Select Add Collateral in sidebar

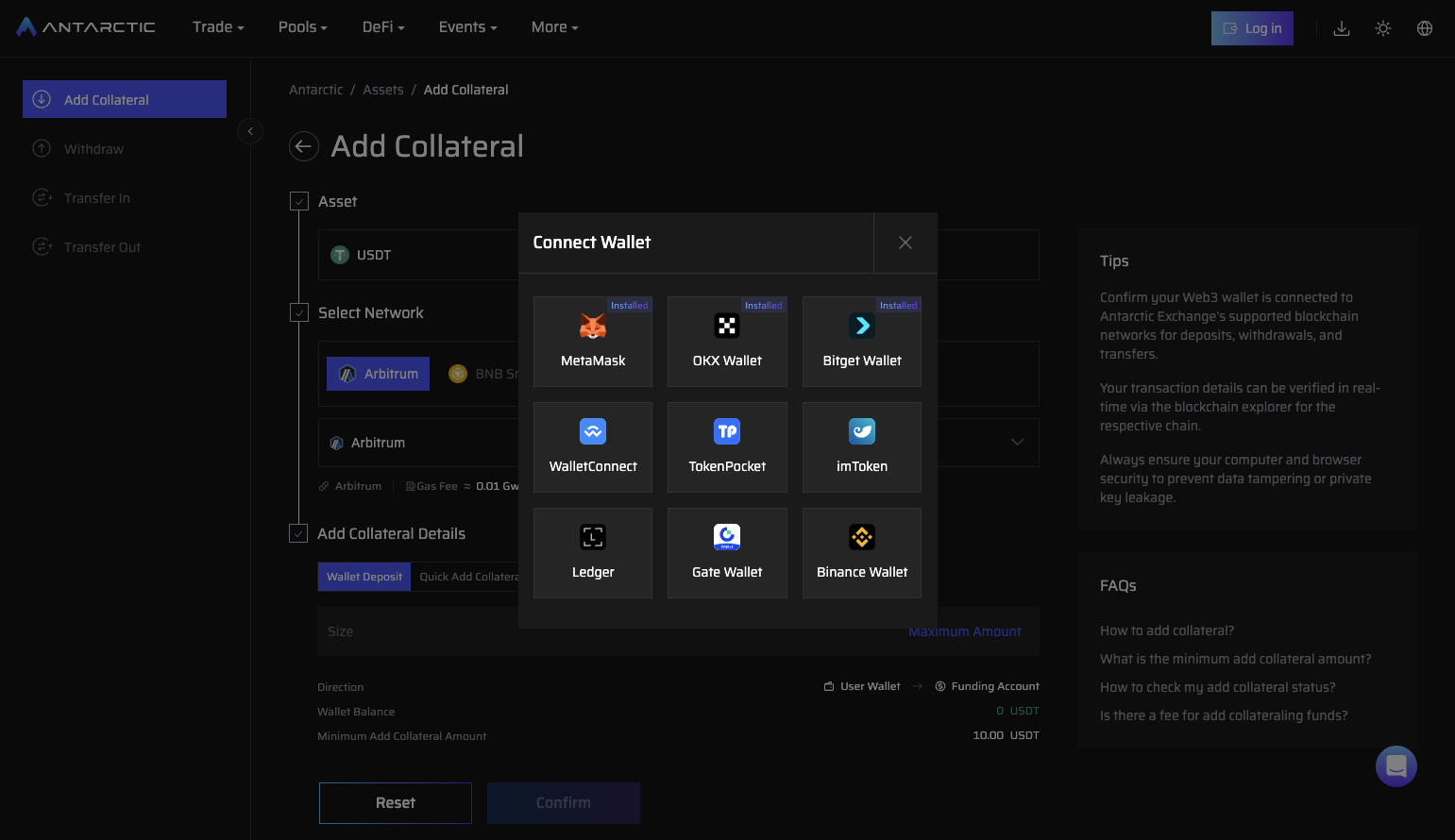(x=125, y=99)
